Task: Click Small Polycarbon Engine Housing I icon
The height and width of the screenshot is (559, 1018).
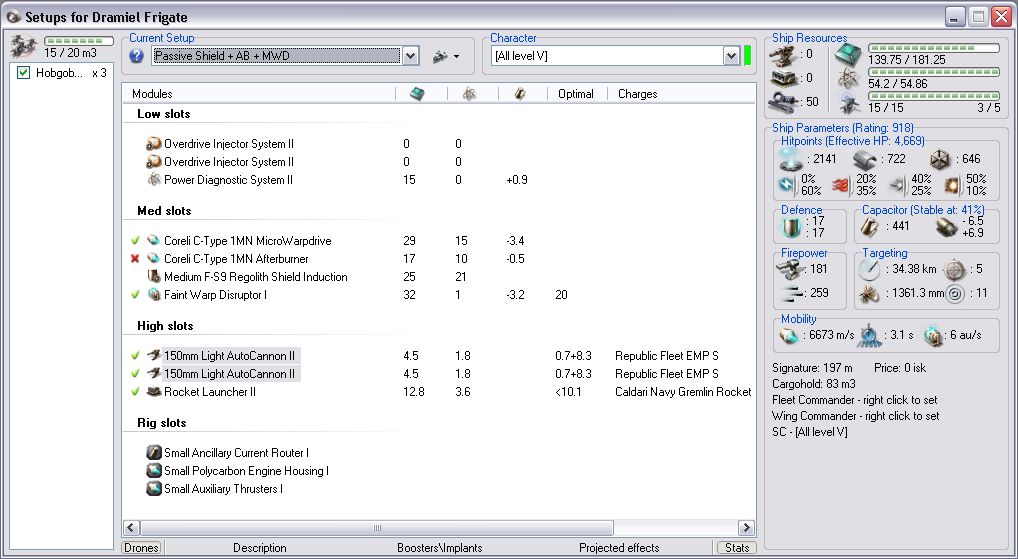Action: coord(153,471)
